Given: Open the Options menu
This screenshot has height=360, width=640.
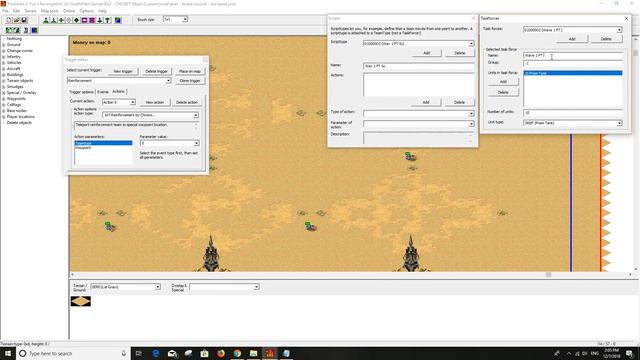Looking at the screenshot, I should [87, 11].
